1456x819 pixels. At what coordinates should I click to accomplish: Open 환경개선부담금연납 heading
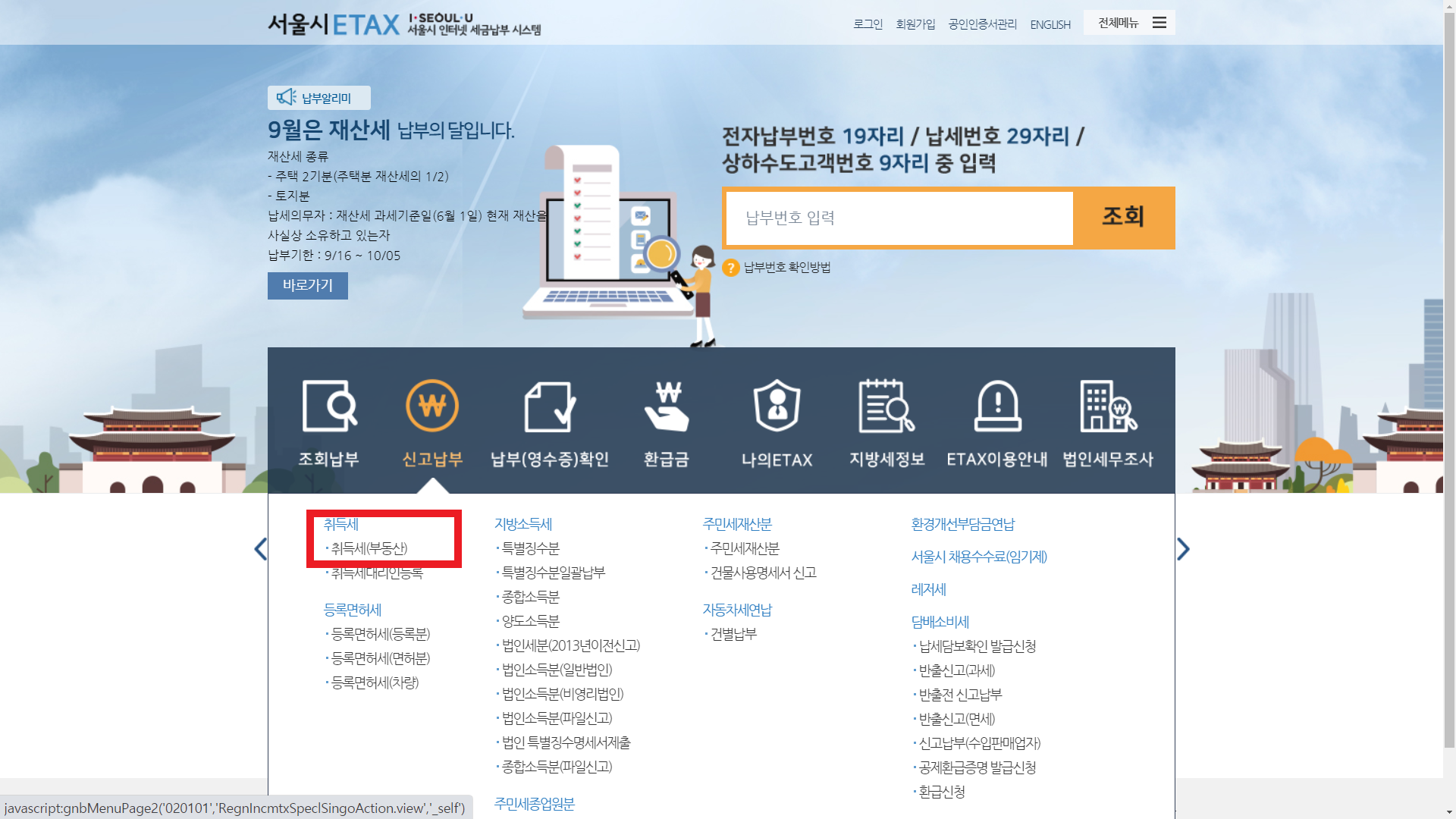click(963, 524)
